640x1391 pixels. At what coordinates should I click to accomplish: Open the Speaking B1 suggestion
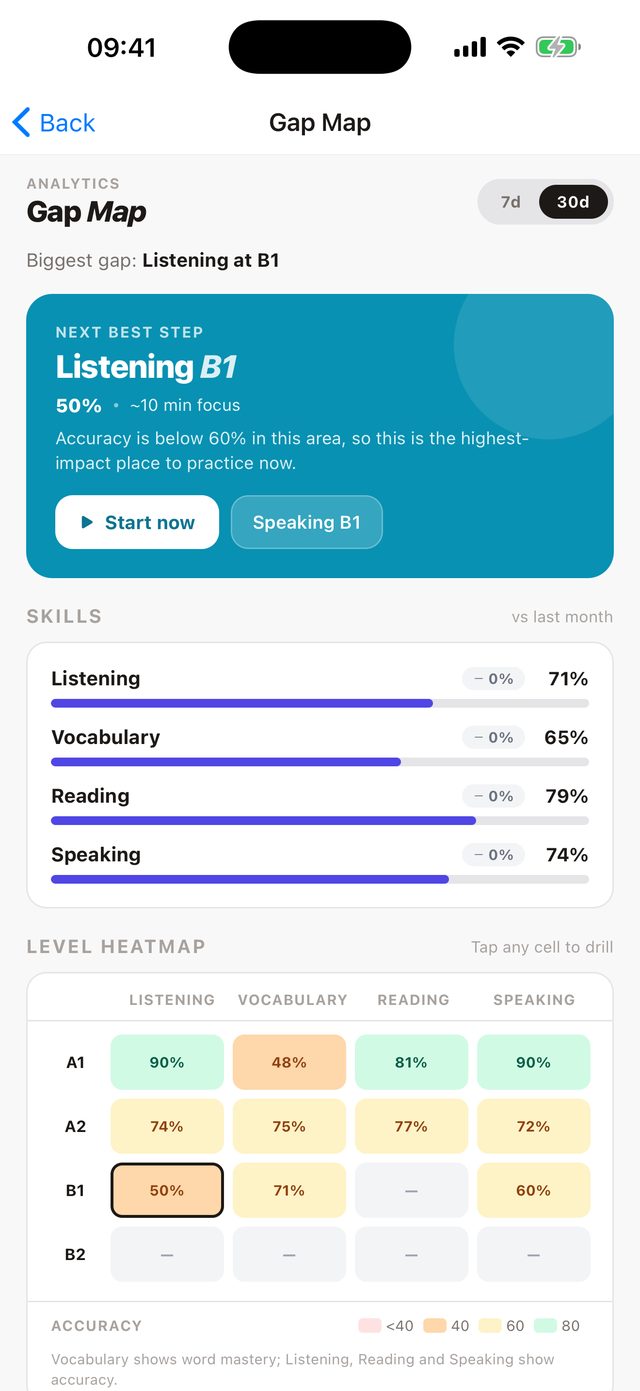pyautogui.click(x=307, y=522)
